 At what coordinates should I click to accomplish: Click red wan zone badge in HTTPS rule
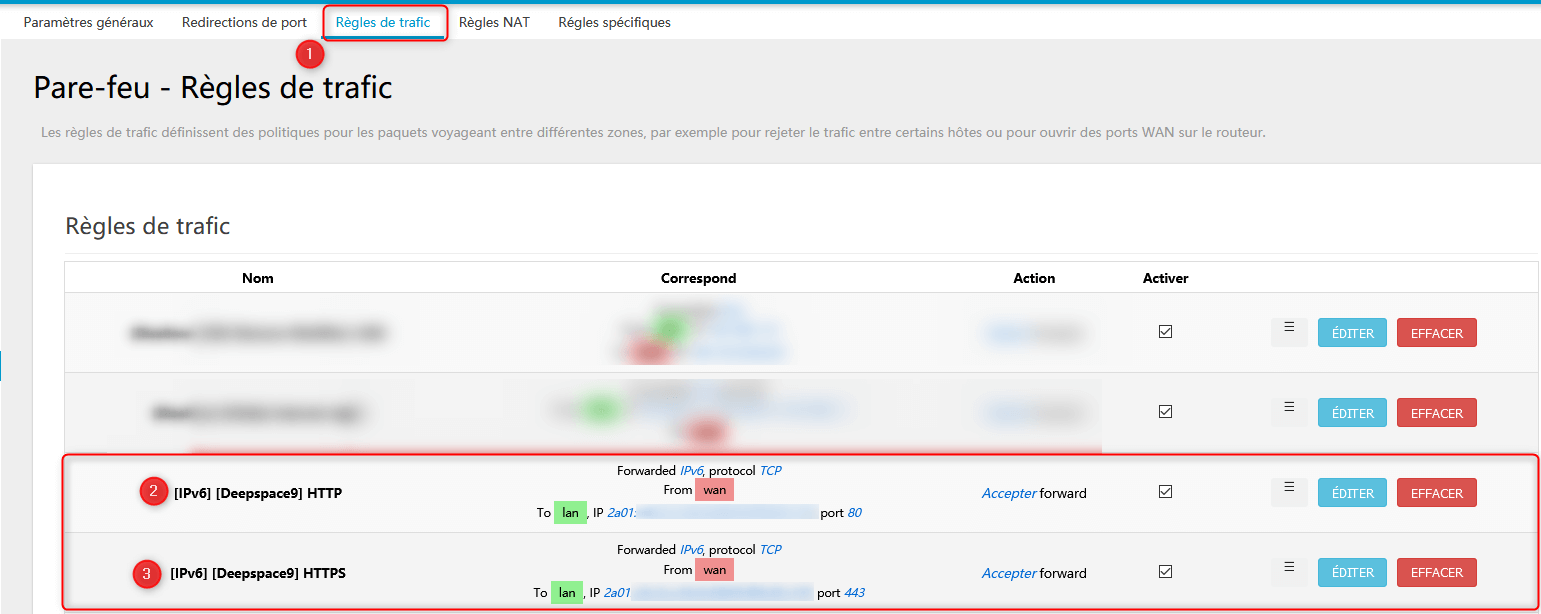coord(714,570)
